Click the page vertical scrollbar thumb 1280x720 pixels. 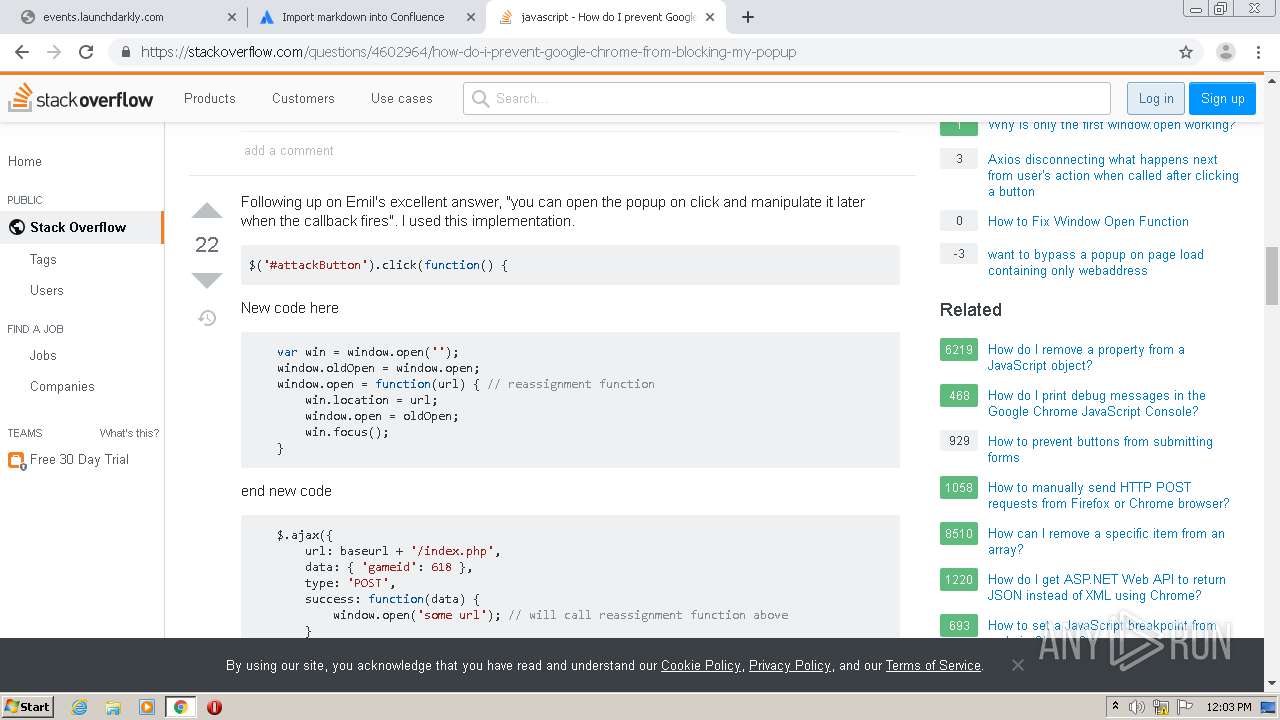click(1272, 275)
